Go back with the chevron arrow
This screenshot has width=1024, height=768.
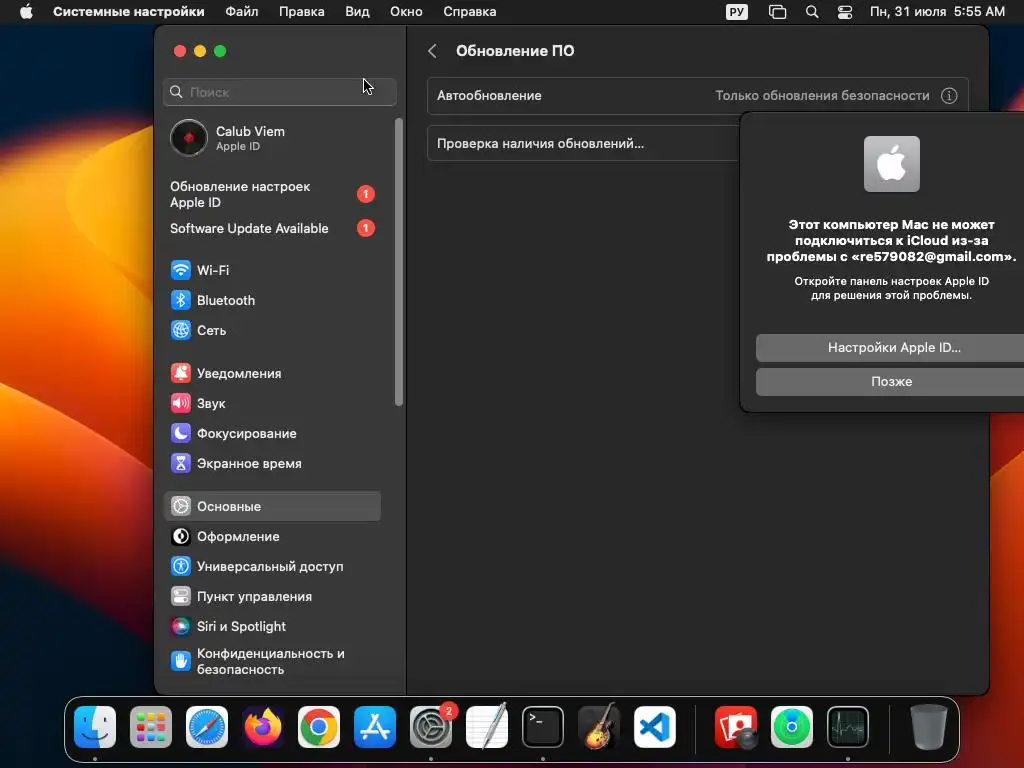(432, 51)
